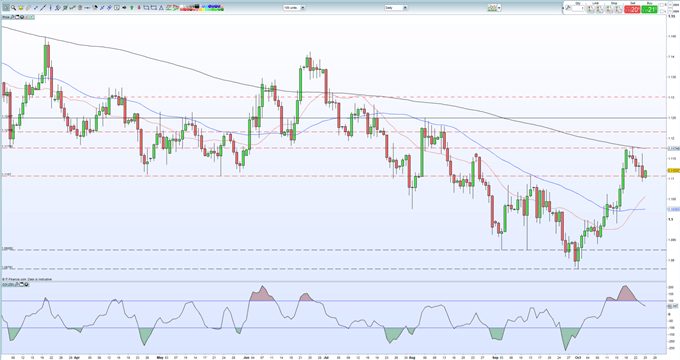Select the green up arrow marker tool
The width and height of the screenshot is (680, 360).
(x=131, y=7)
